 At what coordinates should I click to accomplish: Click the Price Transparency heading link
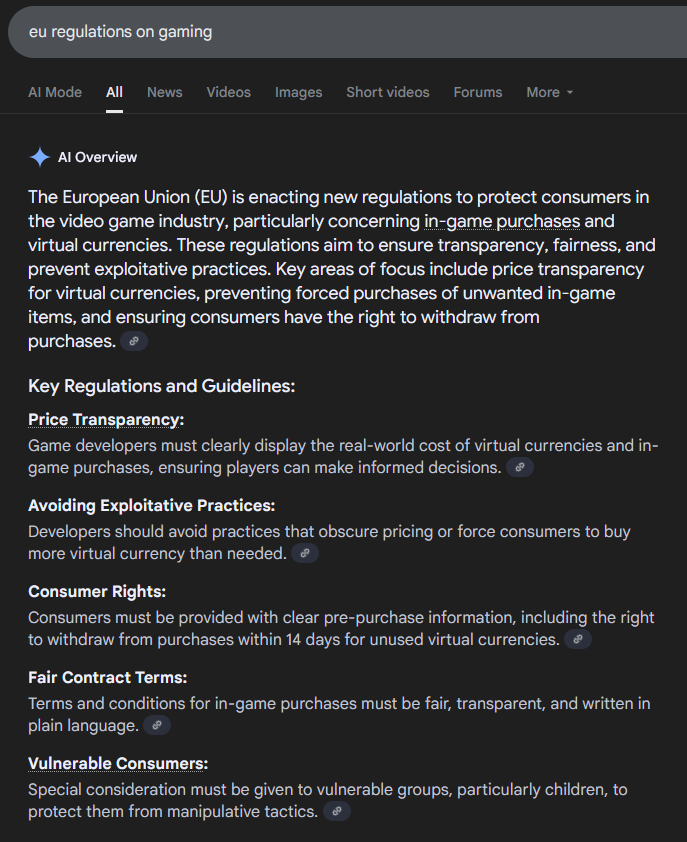(106, 419)
